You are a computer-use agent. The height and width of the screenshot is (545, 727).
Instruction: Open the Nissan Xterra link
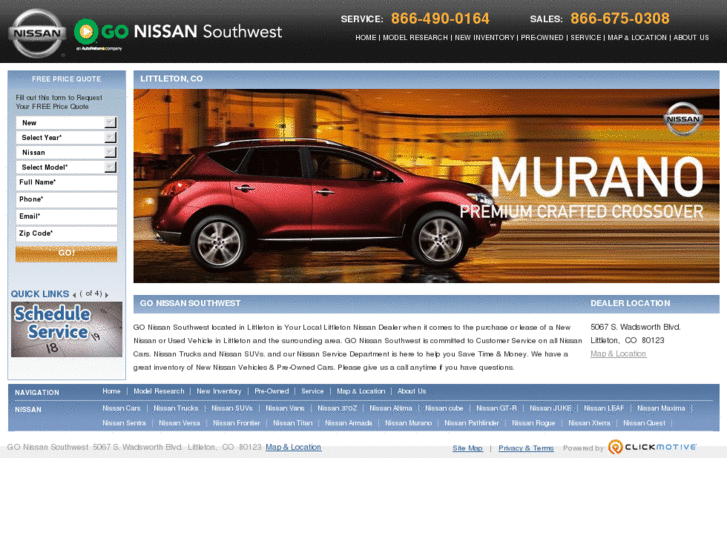(589, 423)
